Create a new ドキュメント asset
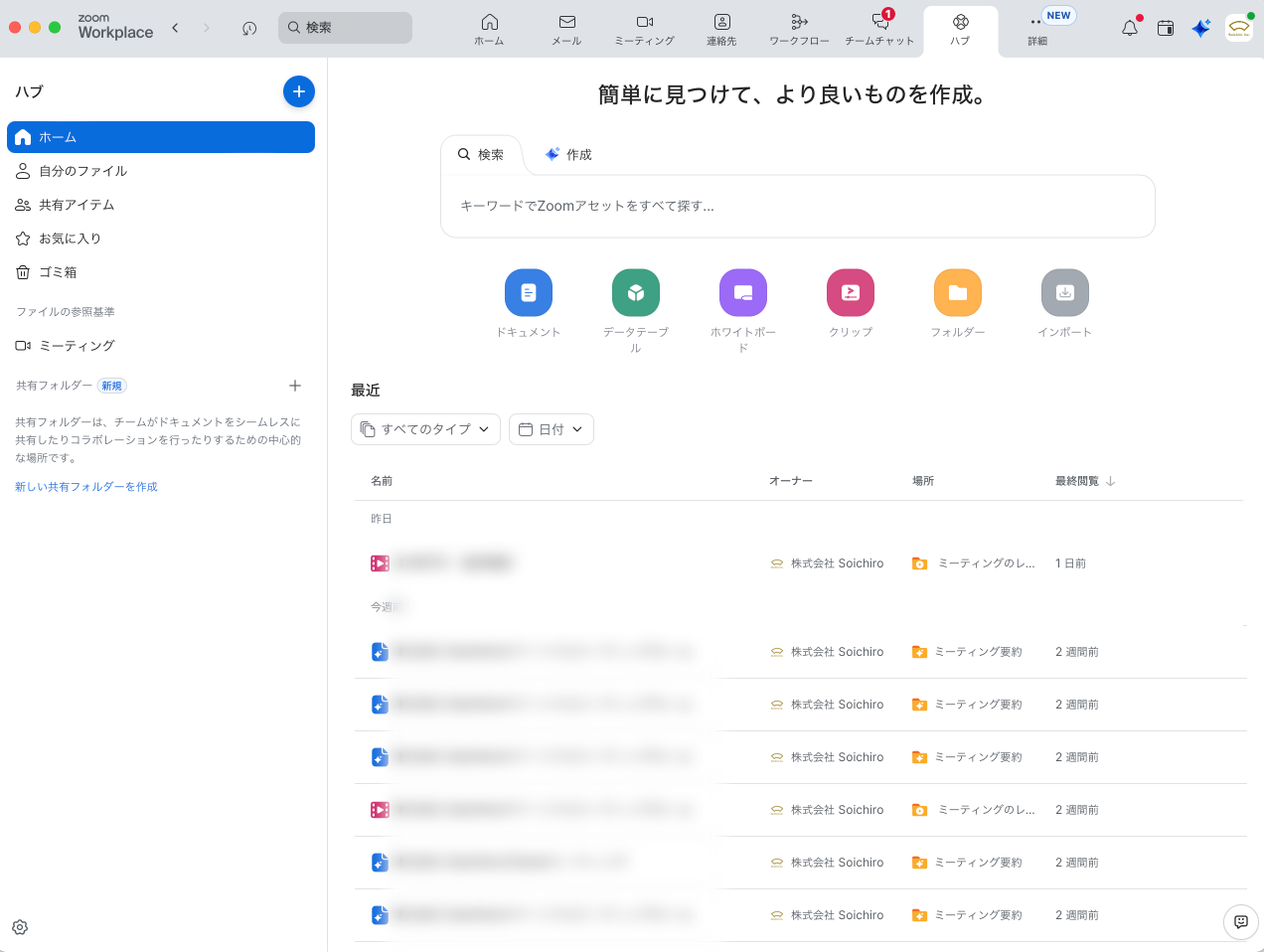The width and height of the screenshot is (1264, 952). (x=529, y=292)
